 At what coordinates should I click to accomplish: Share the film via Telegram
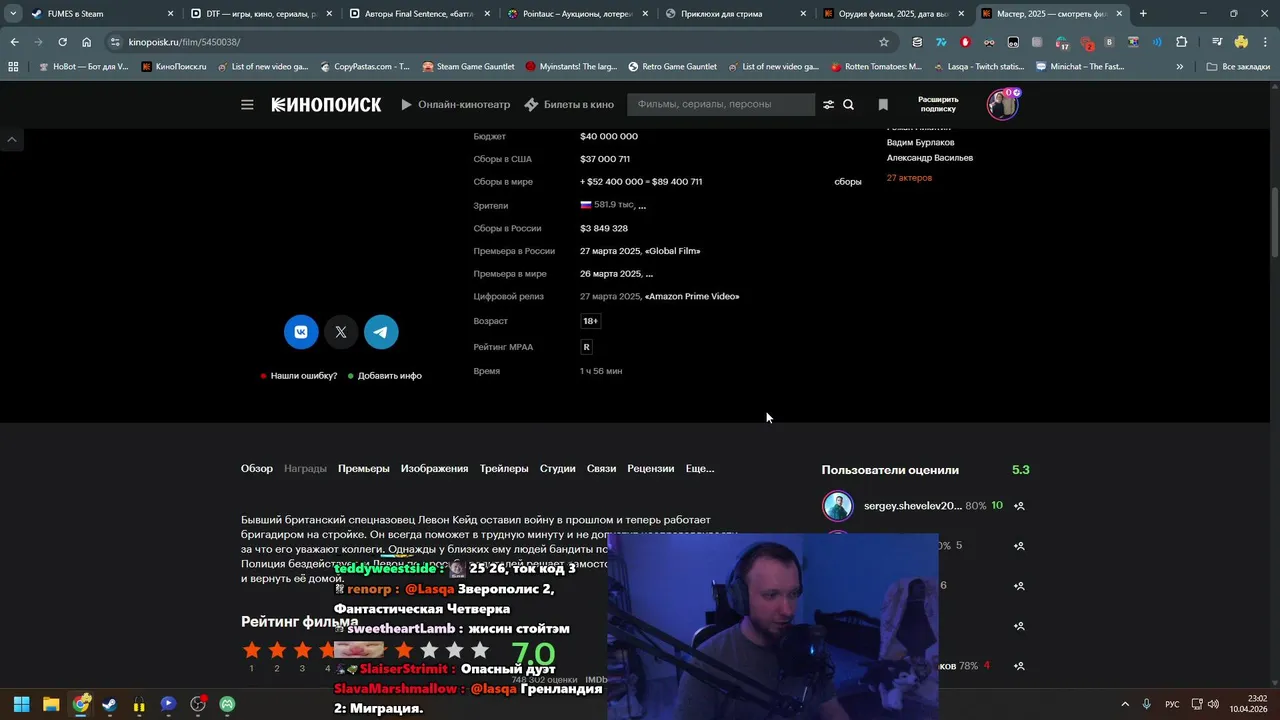point(381,332)
